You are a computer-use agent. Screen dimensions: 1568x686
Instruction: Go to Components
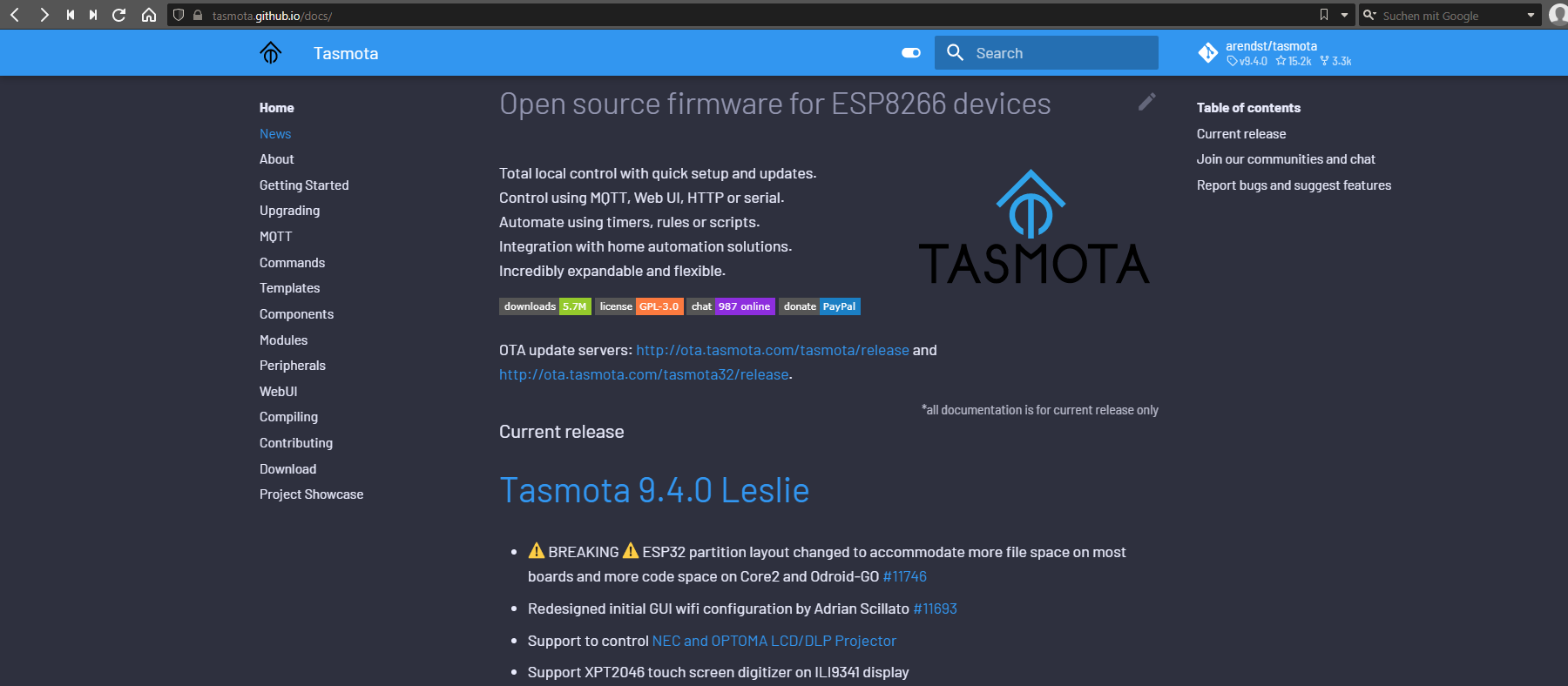click(x=297, y=314)
